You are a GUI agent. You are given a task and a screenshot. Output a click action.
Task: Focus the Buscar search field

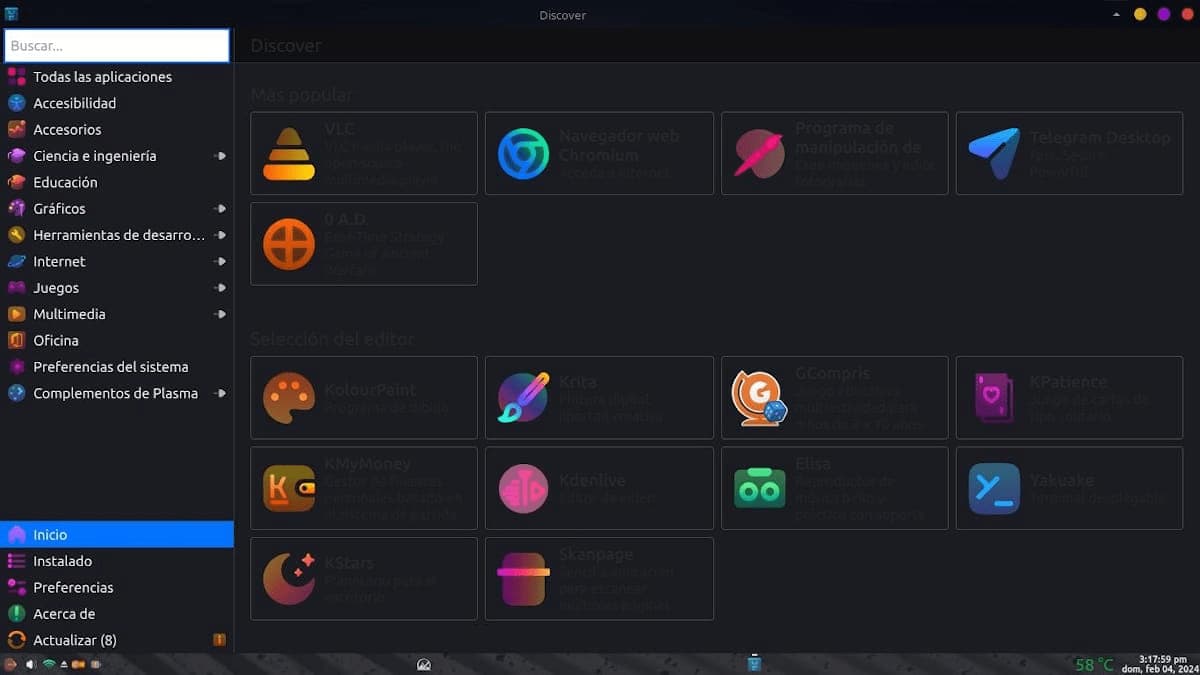pyautogui.click(x=117, y=46)
